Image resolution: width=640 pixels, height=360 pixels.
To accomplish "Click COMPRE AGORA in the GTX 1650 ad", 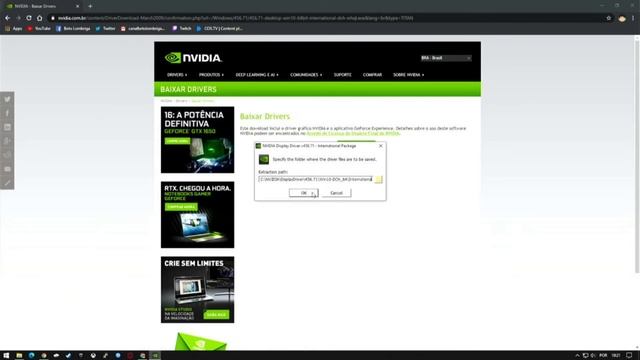I will [178, 141].
